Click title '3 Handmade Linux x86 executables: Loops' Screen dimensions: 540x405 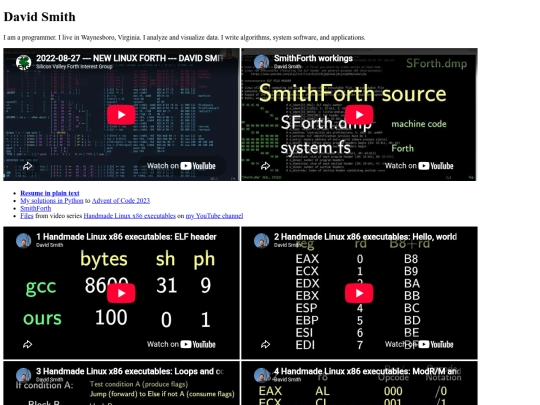(130, 371)
